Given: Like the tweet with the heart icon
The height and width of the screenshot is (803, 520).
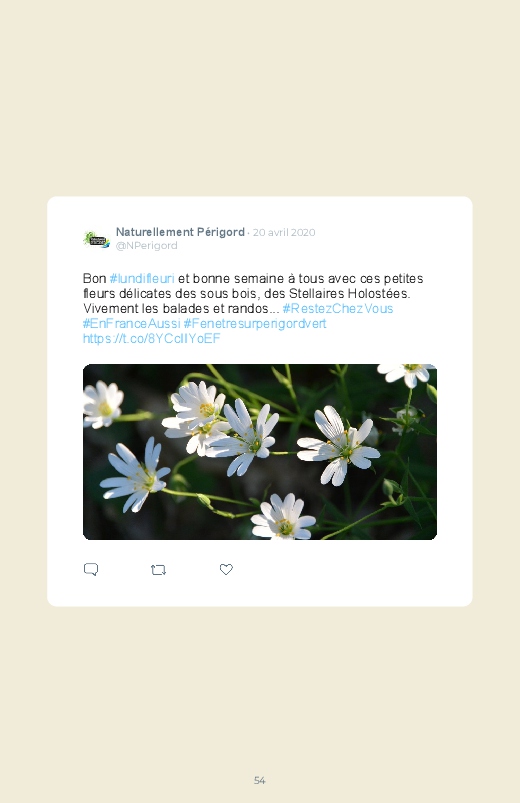Looking at the screenshot, I should point(226,569).
